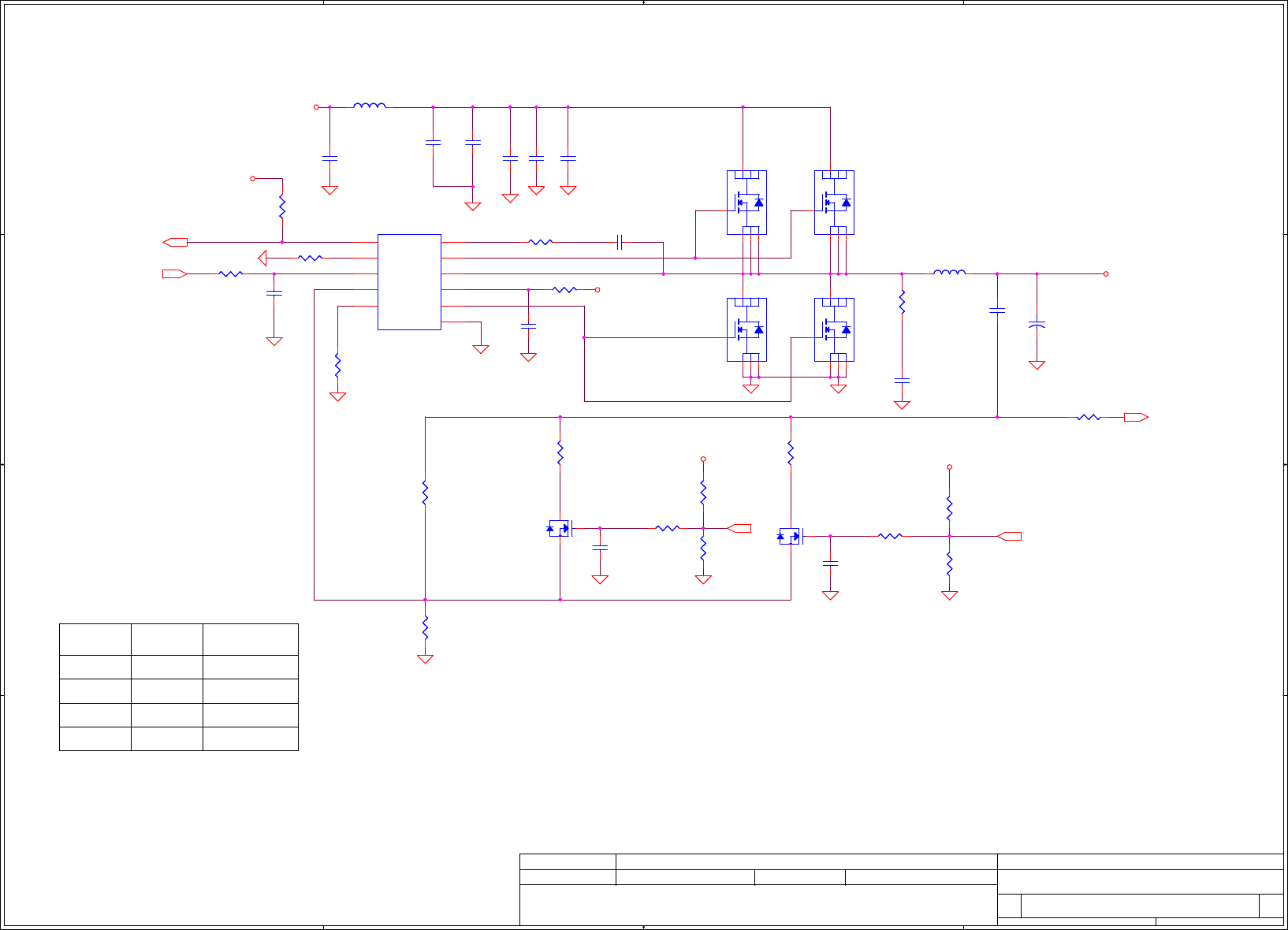Select the left-pointing triangle symbol beside IC

tap(262, 258)
